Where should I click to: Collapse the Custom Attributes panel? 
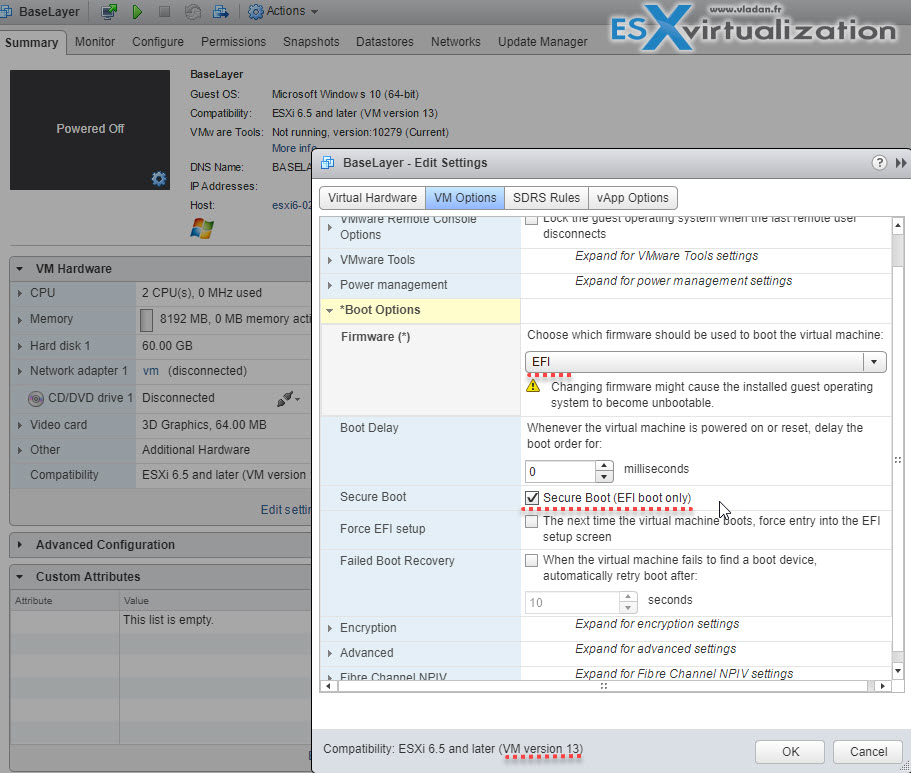(20, 577)
